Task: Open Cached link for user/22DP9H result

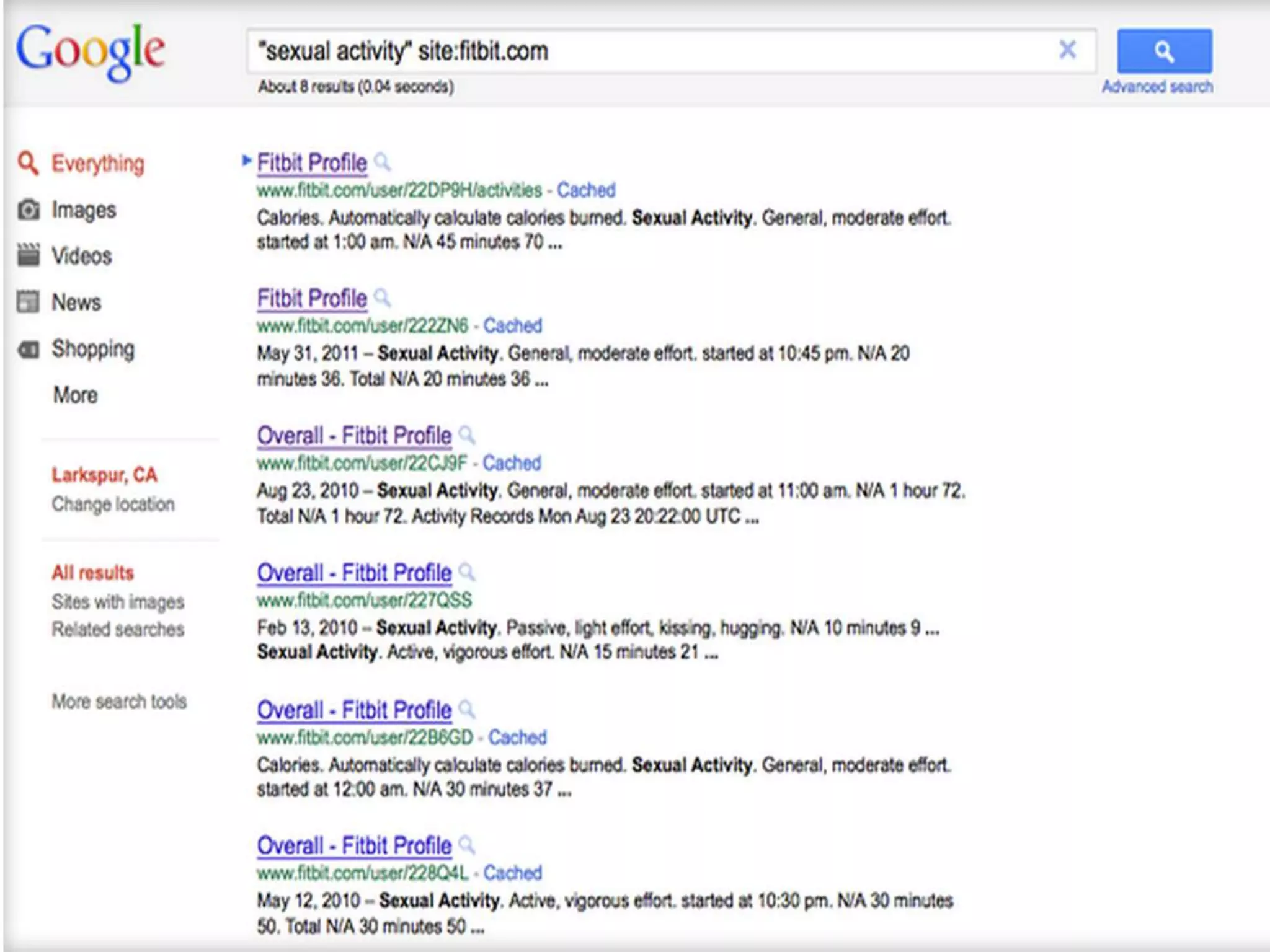Action: [x=585, y=190]
